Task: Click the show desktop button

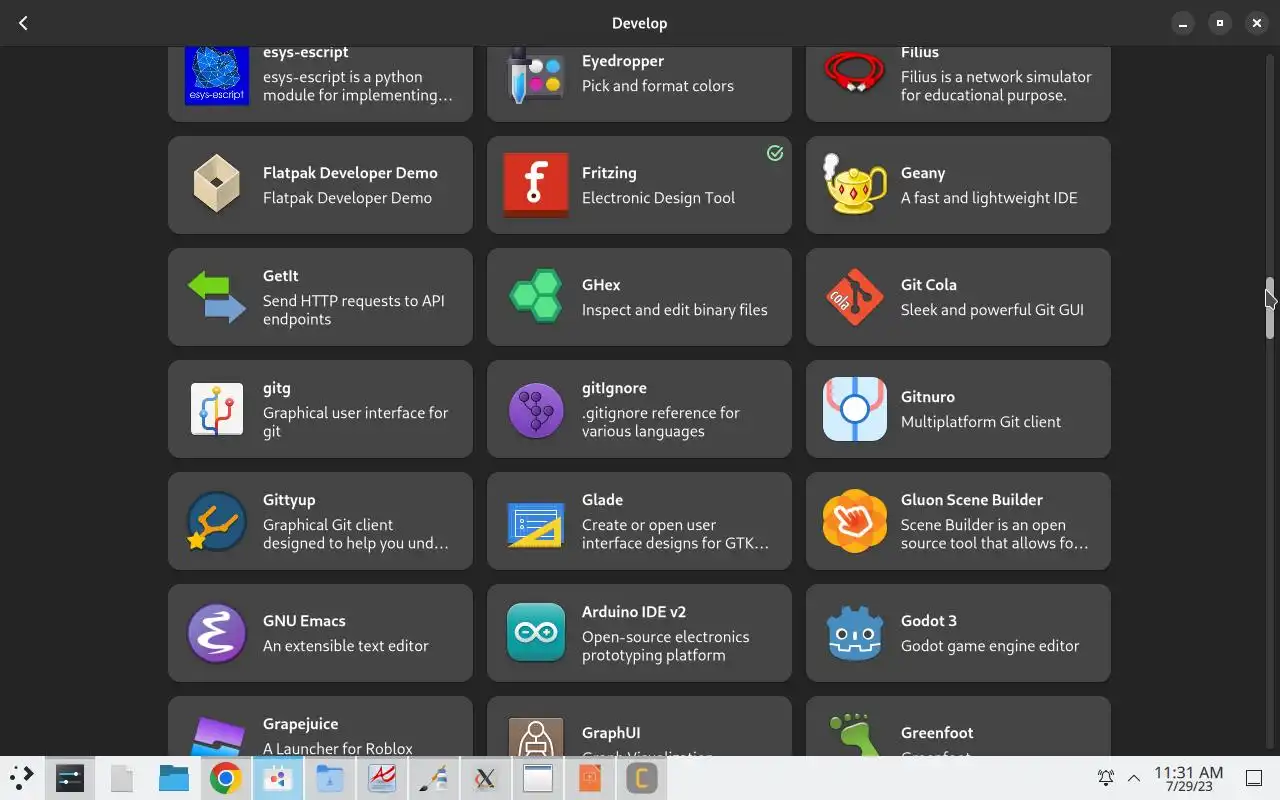Action: (1254, 777)
